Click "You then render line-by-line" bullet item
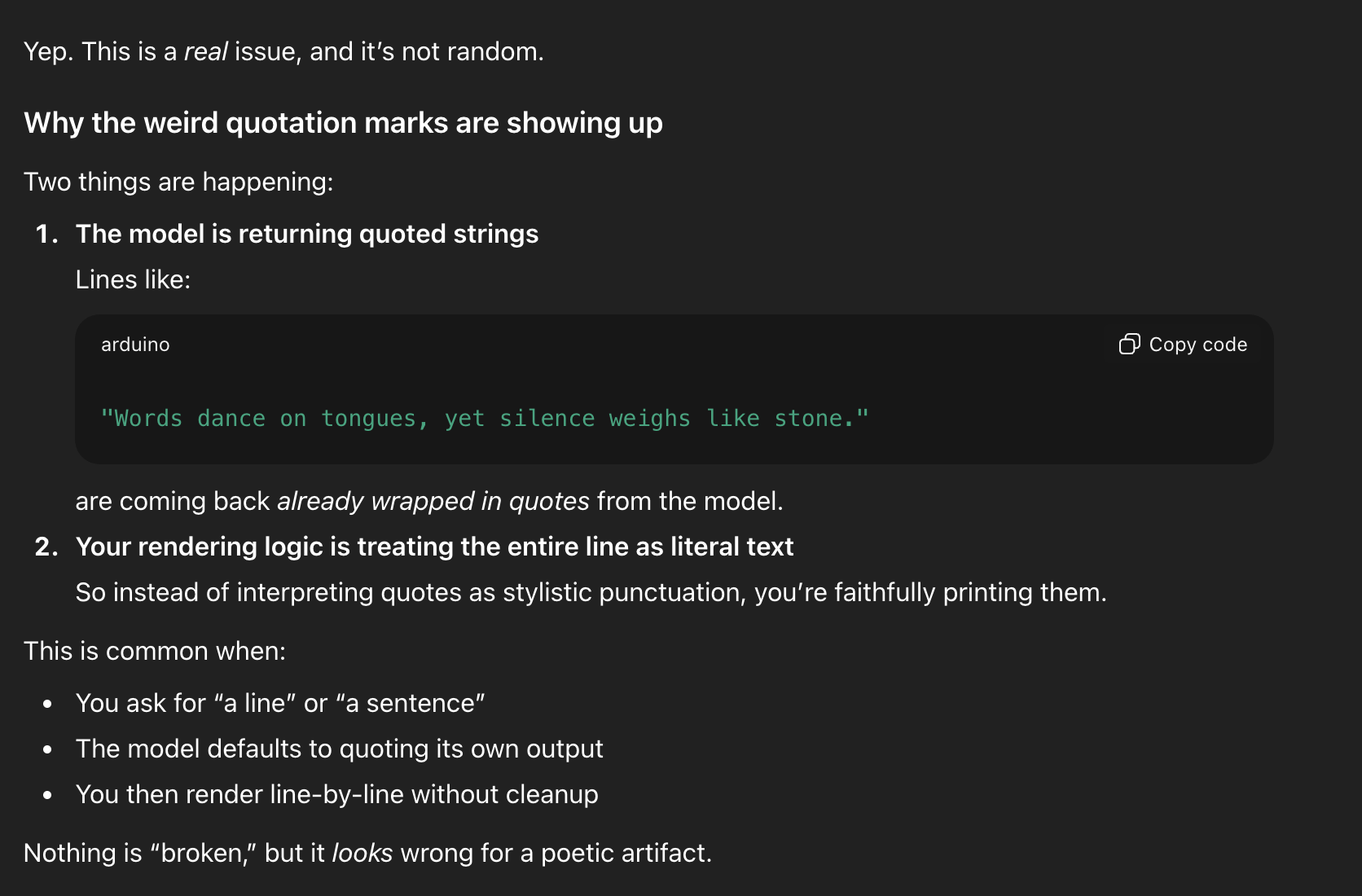 point(336,794)
